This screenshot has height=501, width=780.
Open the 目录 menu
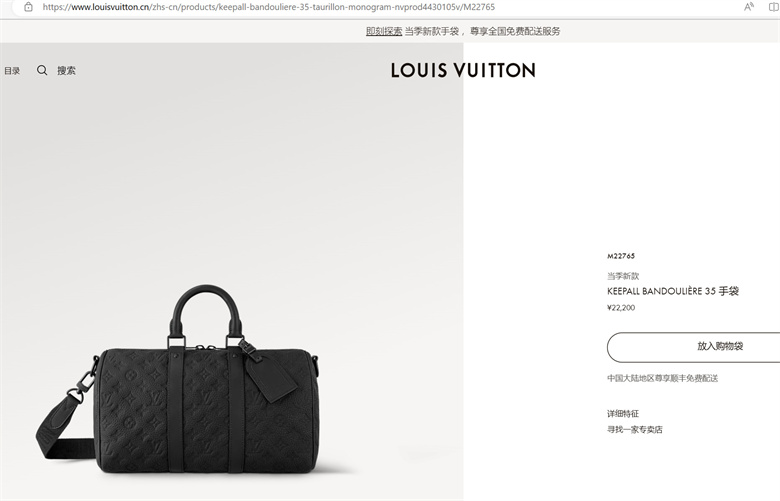12,71
